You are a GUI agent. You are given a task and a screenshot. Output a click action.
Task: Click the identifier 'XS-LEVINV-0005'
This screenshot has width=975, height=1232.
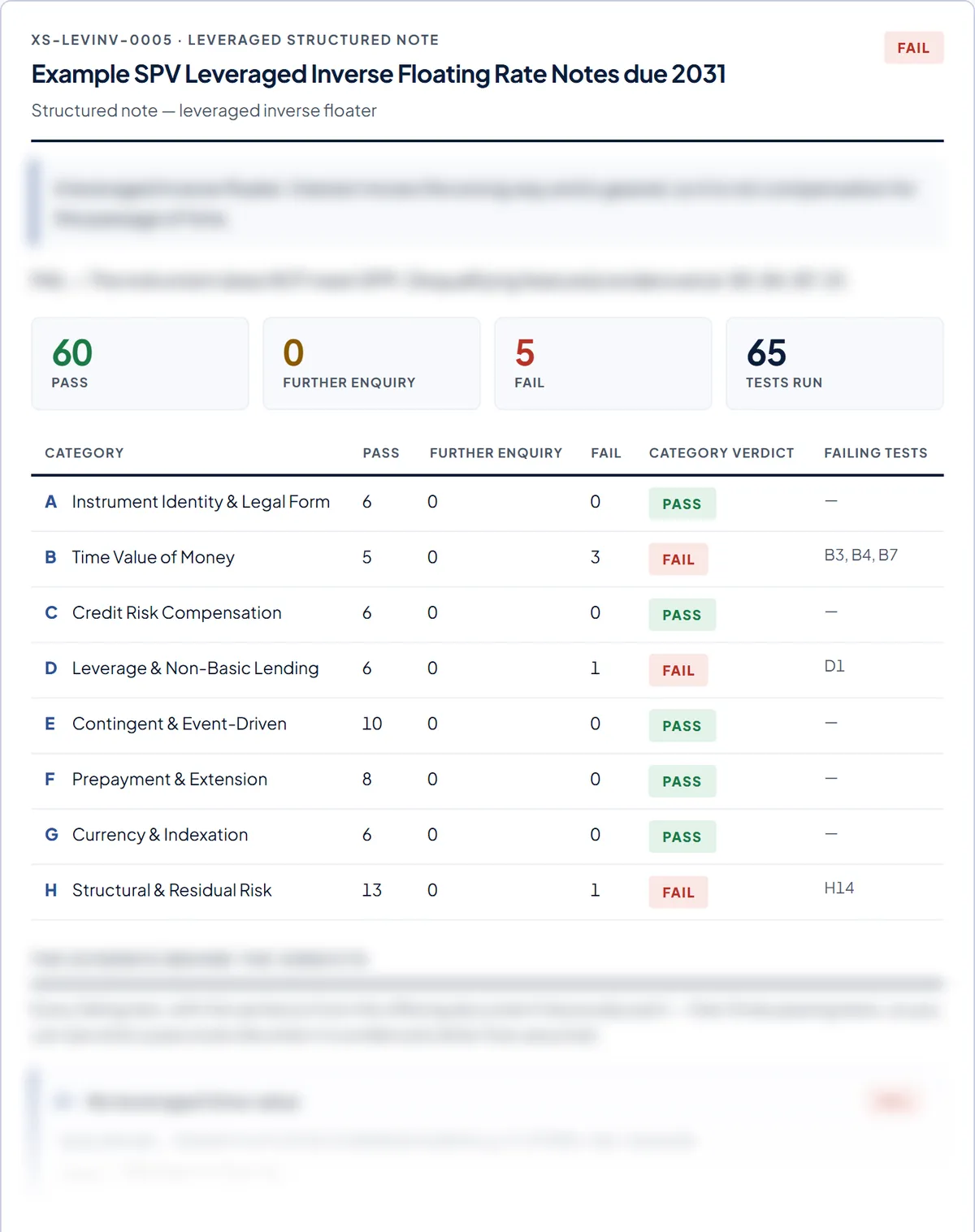(102, 40)
